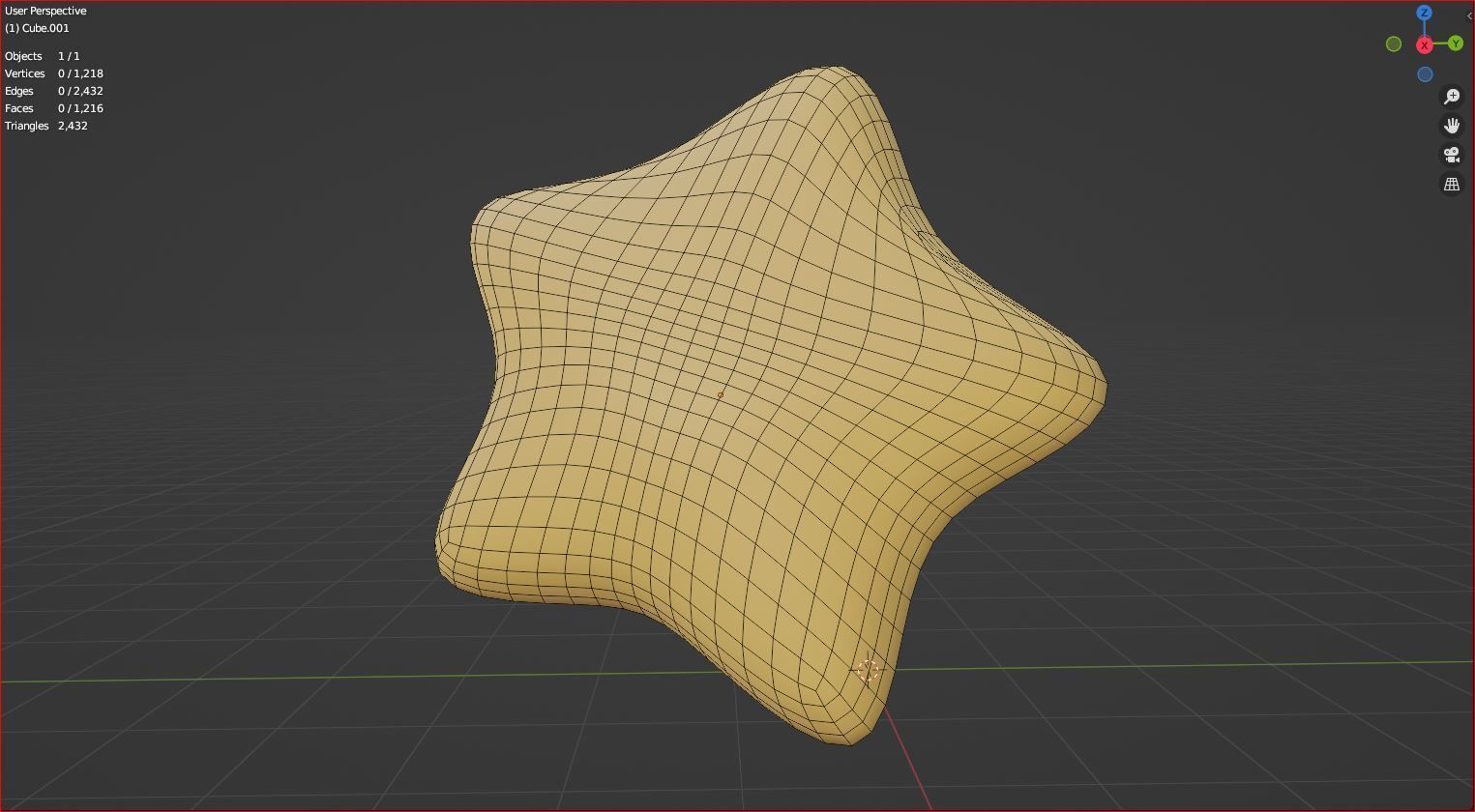
Task: Click the "Triangles" count 2,432
Action: tap(73, 126)
